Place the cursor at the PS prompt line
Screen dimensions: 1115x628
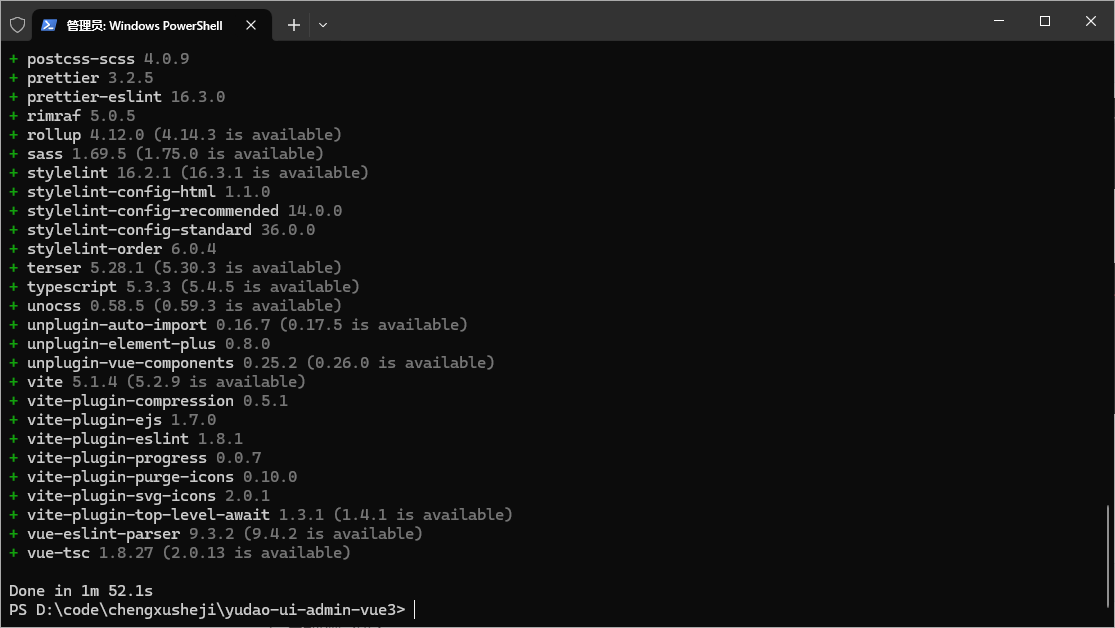click(x=200, y=609)
